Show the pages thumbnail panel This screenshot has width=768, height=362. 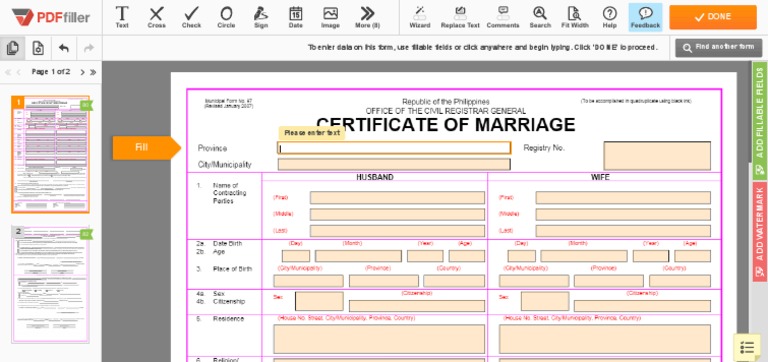13,48
